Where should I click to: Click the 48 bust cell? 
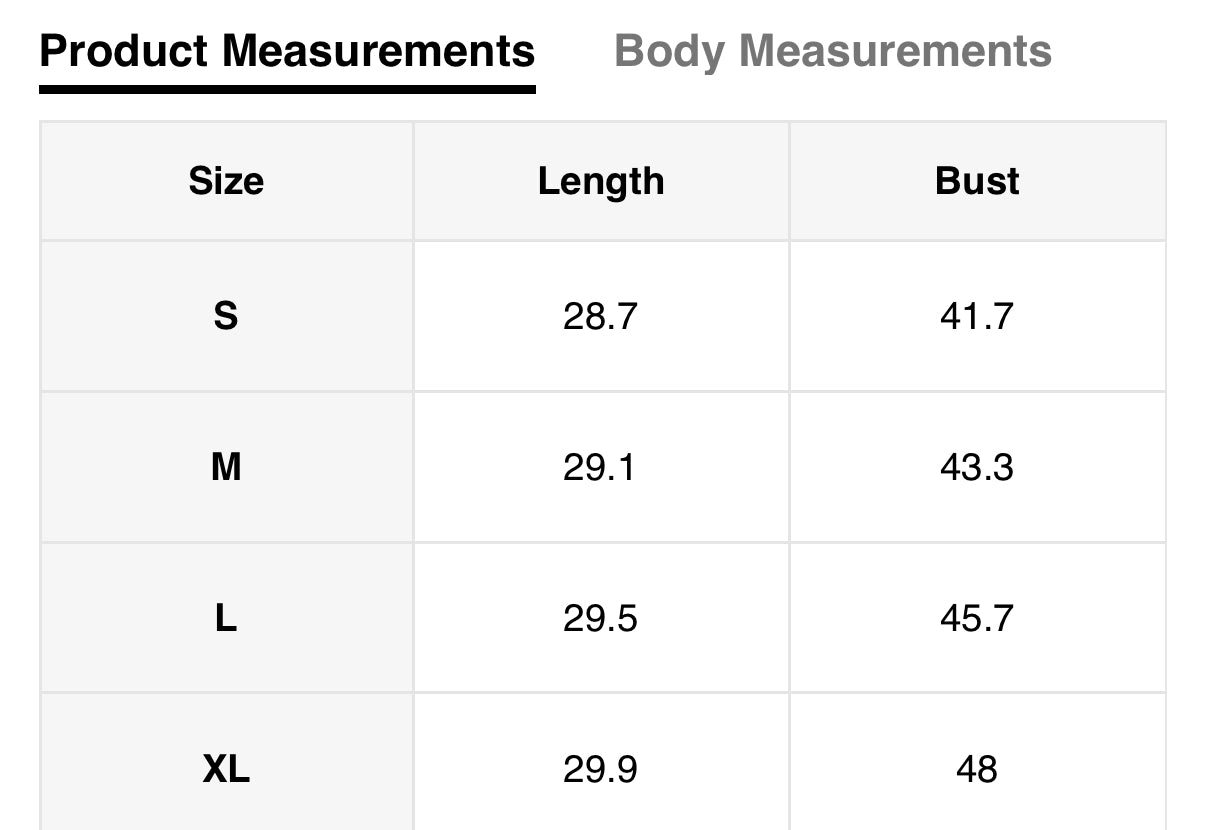pos(977,769)
